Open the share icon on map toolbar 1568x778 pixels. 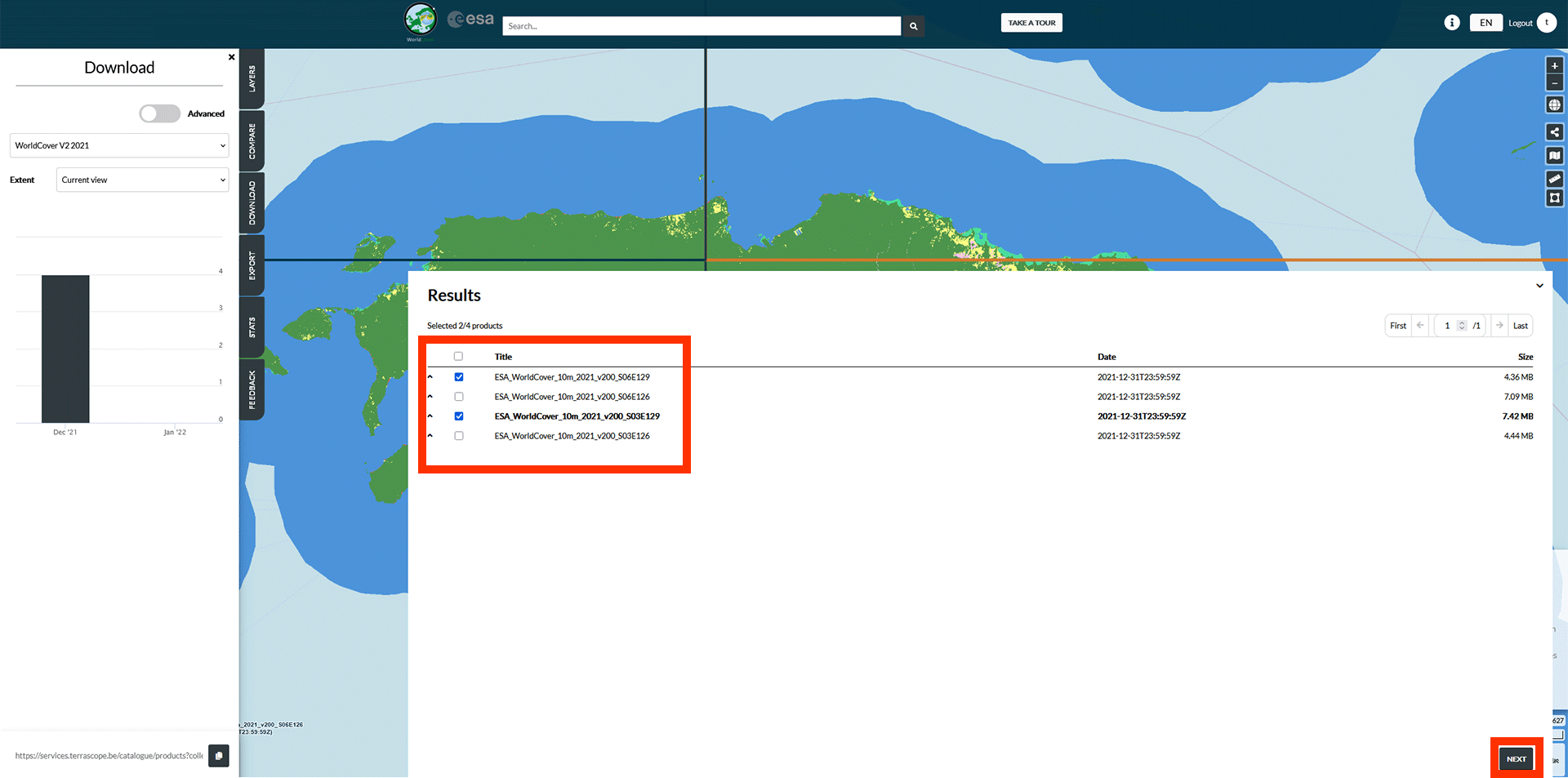[1554, 132]
